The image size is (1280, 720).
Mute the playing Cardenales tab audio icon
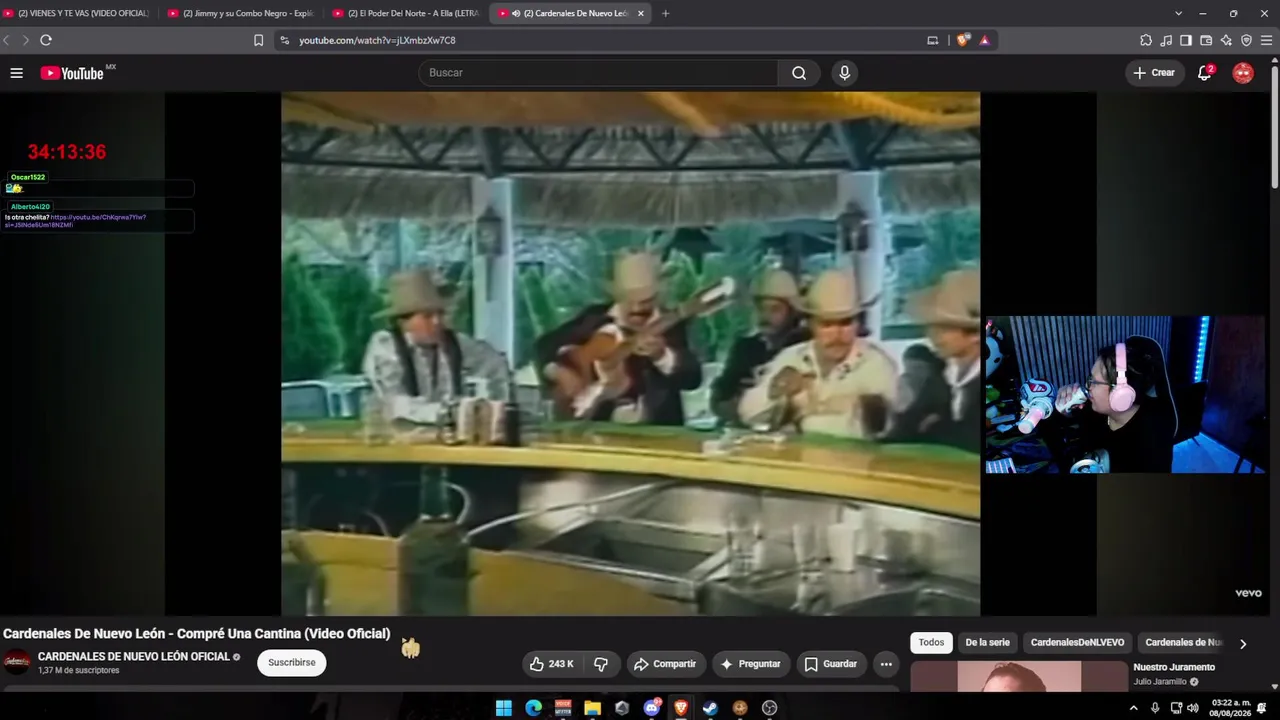coord(517,13)
